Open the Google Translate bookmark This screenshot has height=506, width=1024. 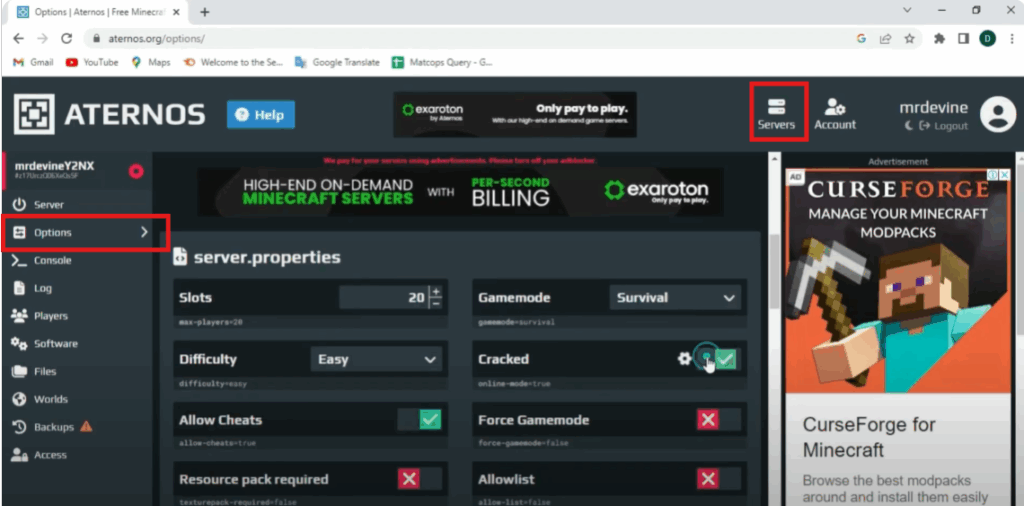(337, 62)
